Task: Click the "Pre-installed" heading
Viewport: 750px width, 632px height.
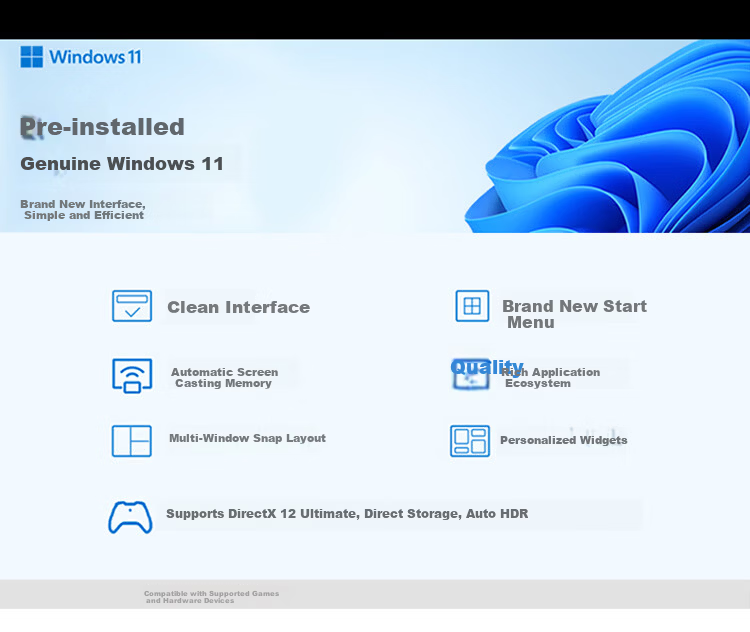Action: [102, 127]
